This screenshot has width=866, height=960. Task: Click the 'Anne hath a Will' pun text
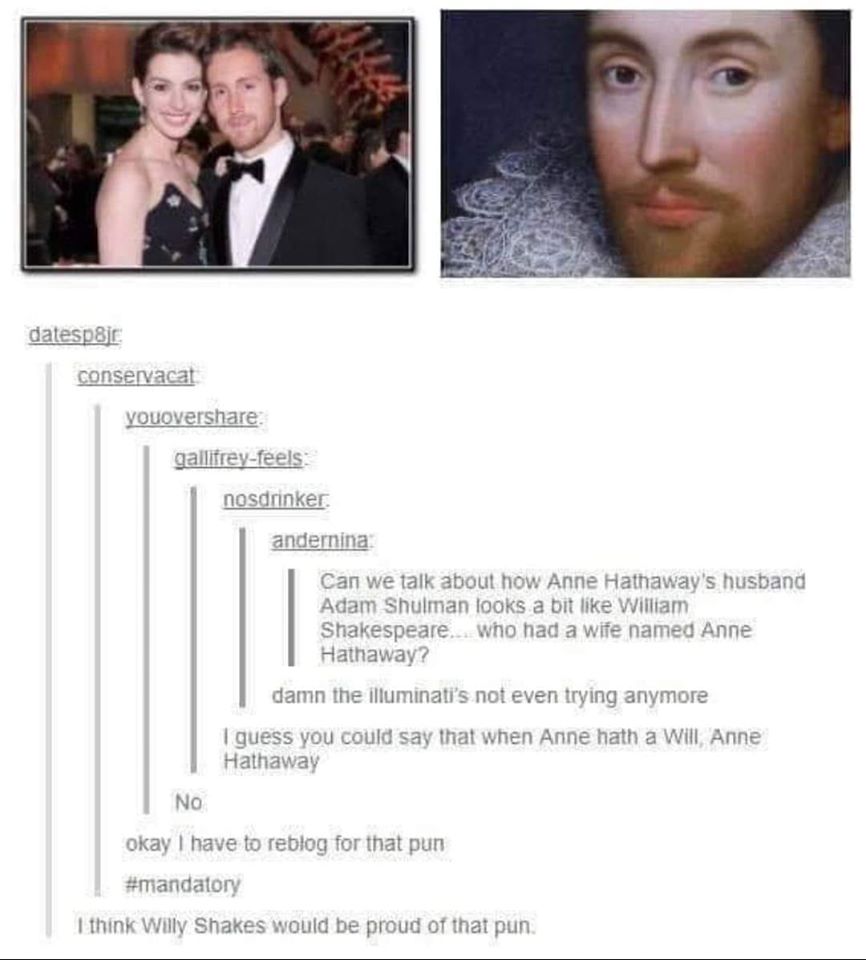(492, 748)
